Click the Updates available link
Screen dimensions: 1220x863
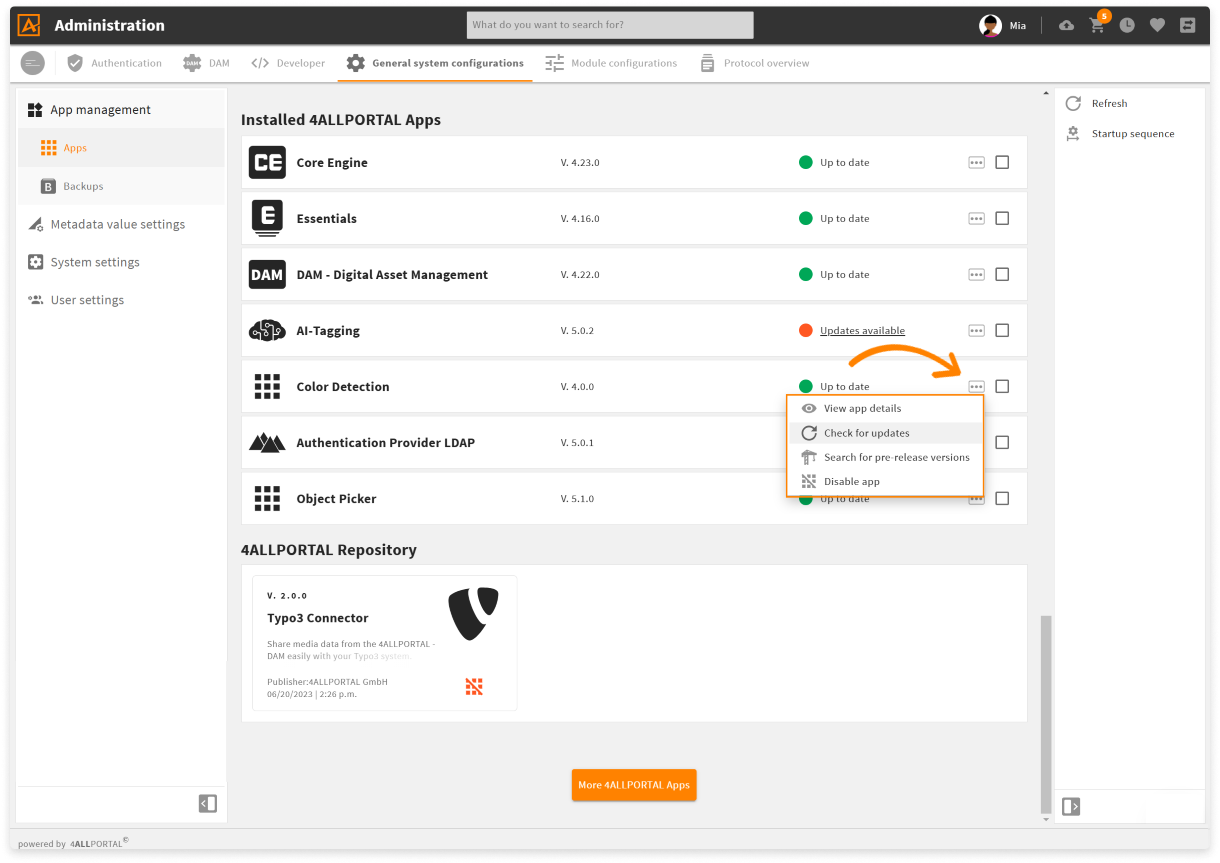tap(862, 331)
